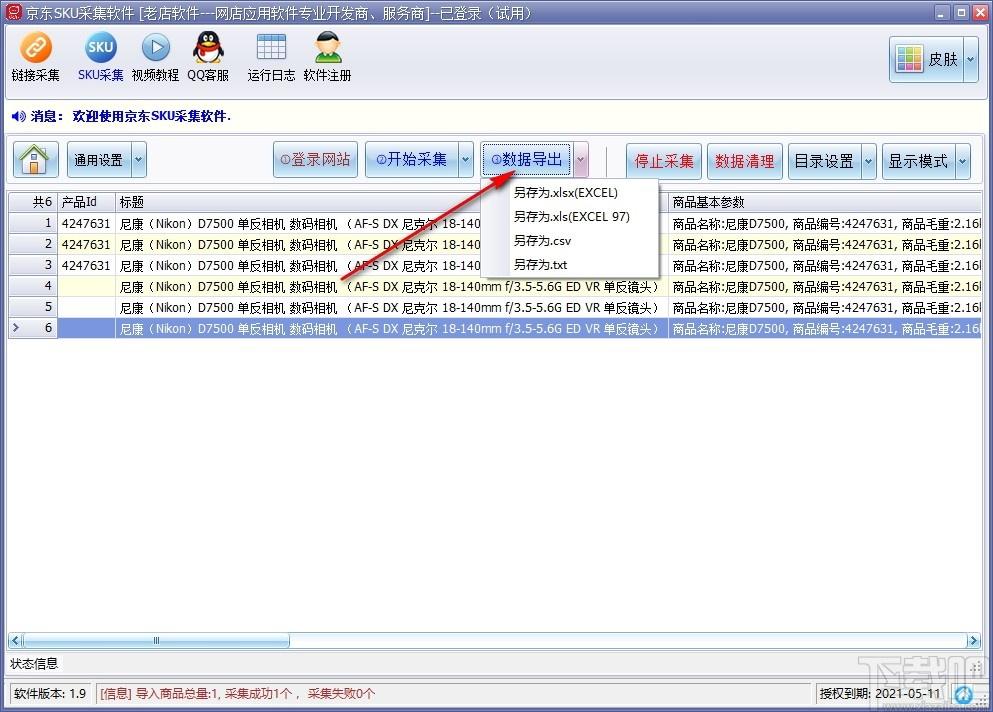The image size is (993, 712).
Task: Expand the 显示模式 dropdown arrow
Action: point(963,161)
